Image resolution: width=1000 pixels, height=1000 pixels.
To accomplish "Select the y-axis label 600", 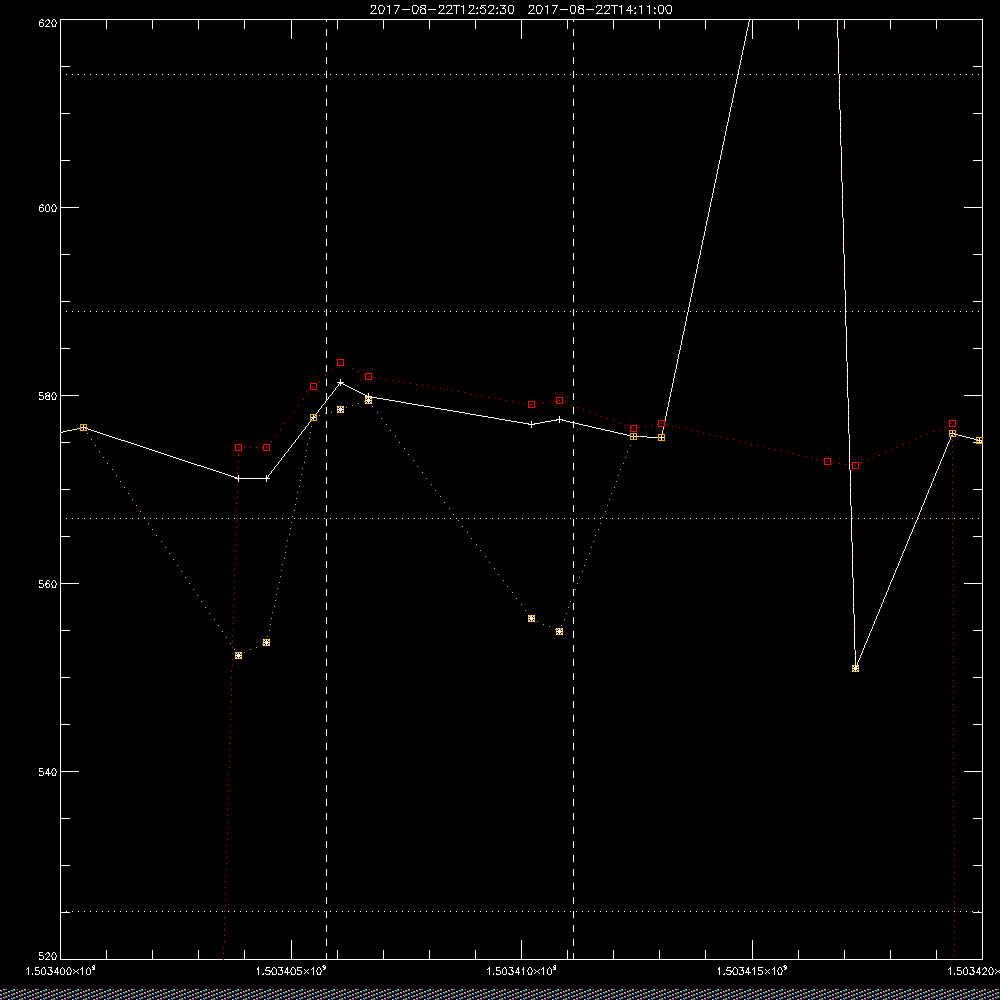I will pyautogui.click(x=48, y=208).
